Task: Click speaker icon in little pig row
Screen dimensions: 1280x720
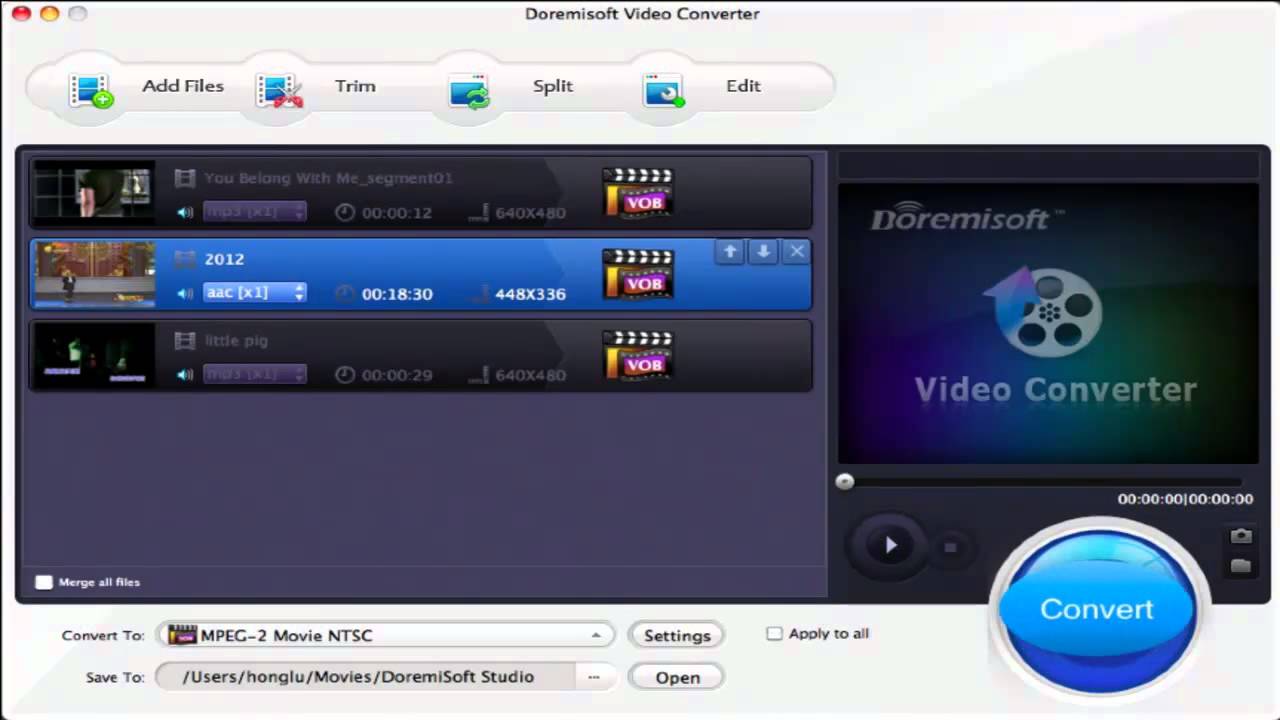Action: [x=185, y=375]
